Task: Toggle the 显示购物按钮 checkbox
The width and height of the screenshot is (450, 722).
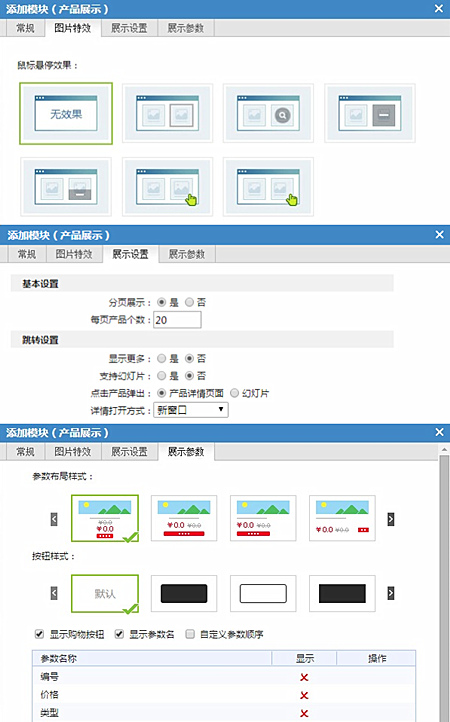Action: [40, 634]
